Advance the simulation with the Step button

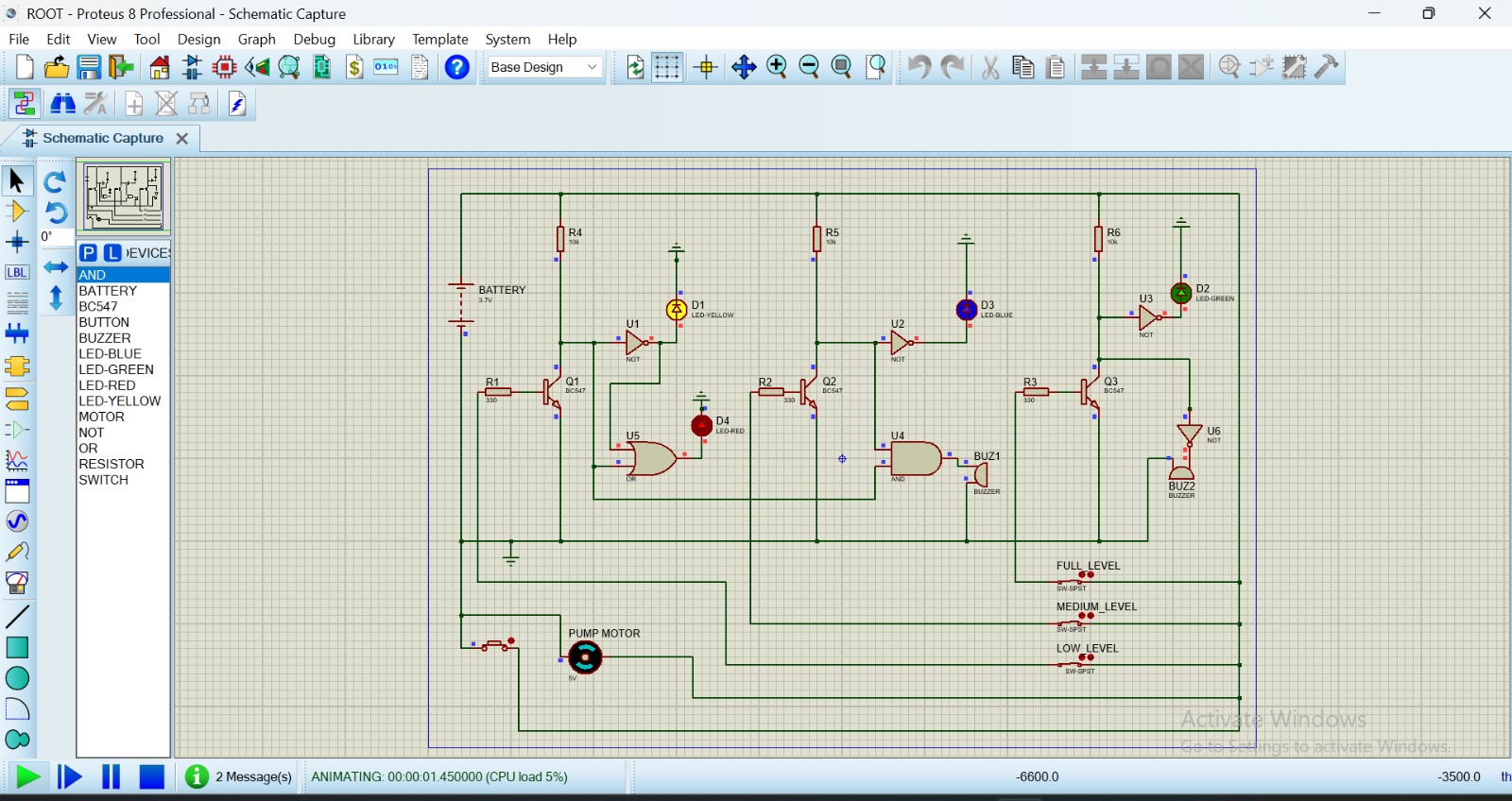[69, 776]
